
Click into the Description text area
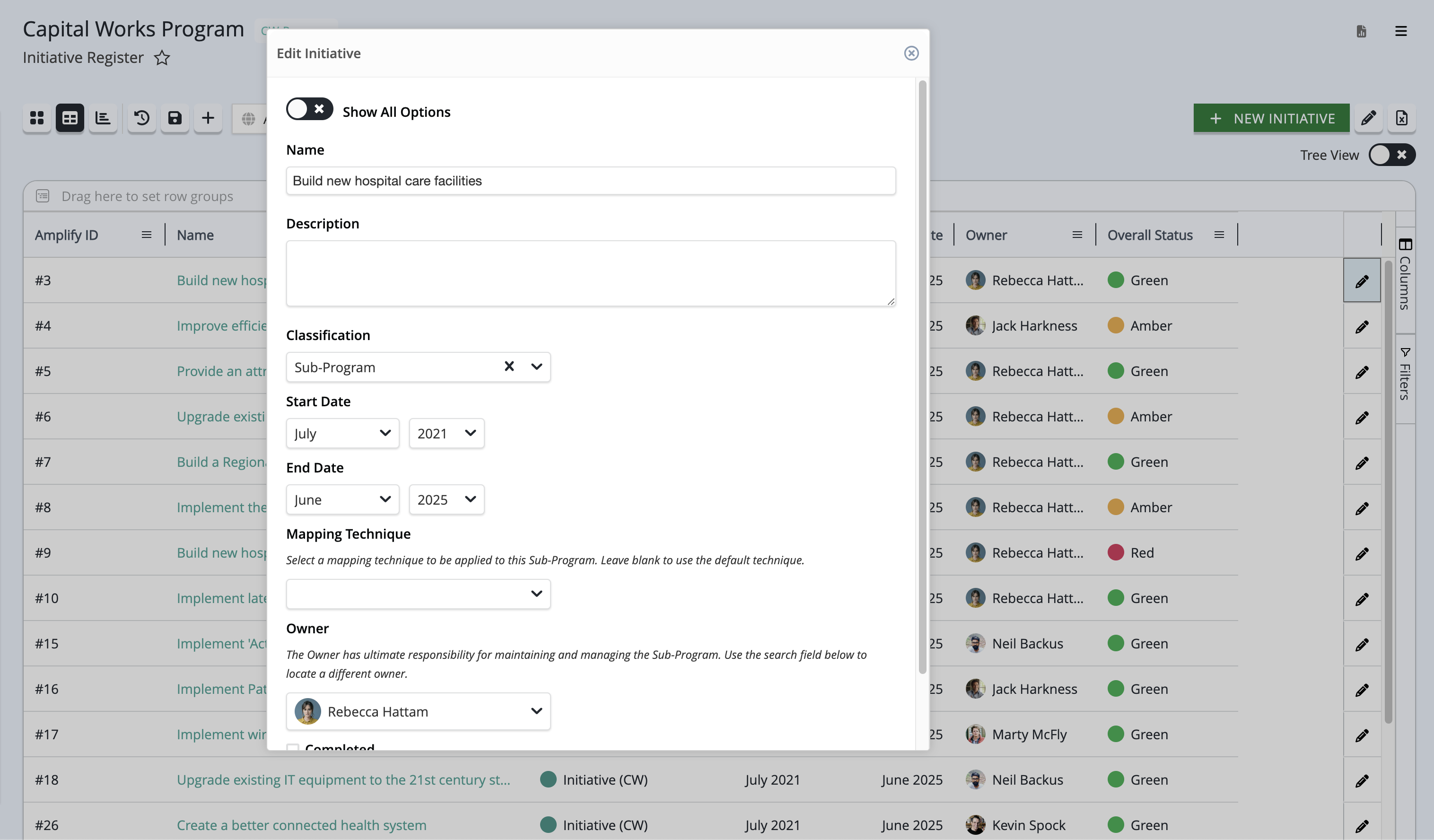coord(591,273)
